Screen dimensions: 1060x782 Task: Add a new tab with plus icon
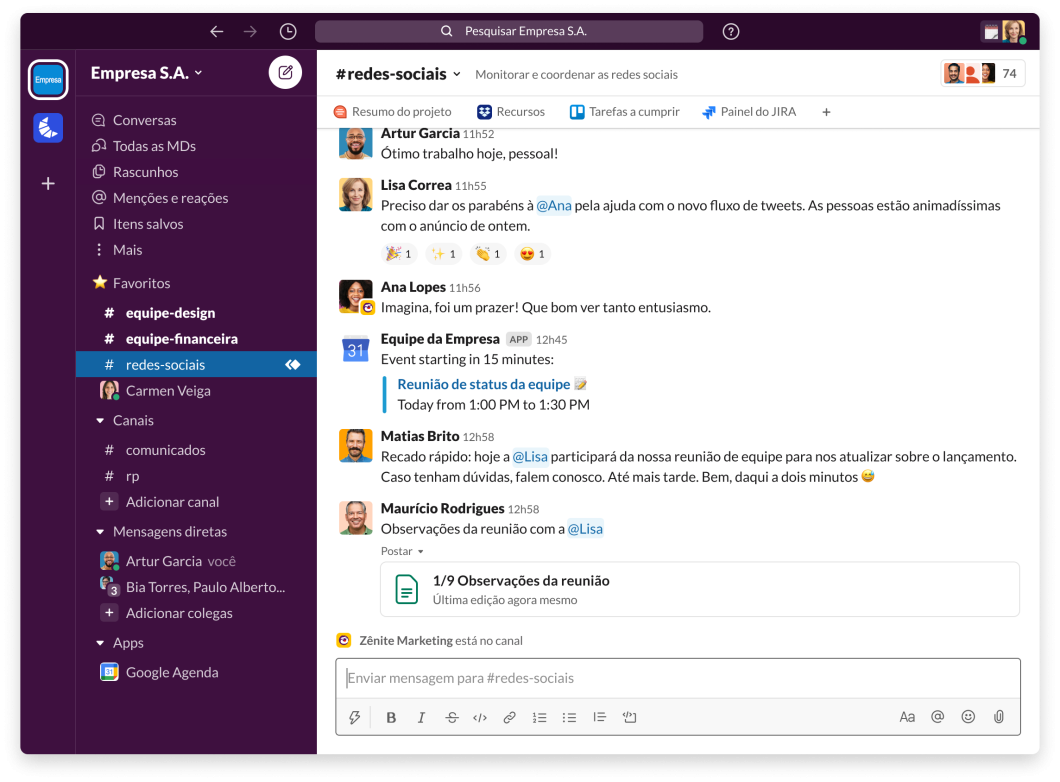coord(826,112)
